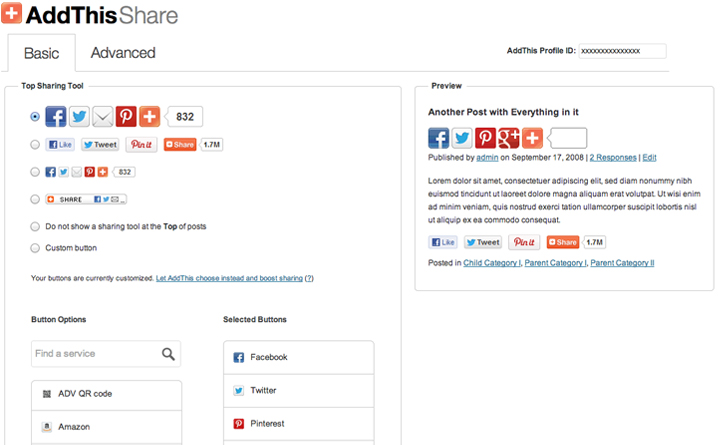Click large email envelope icon in first option

102,117
